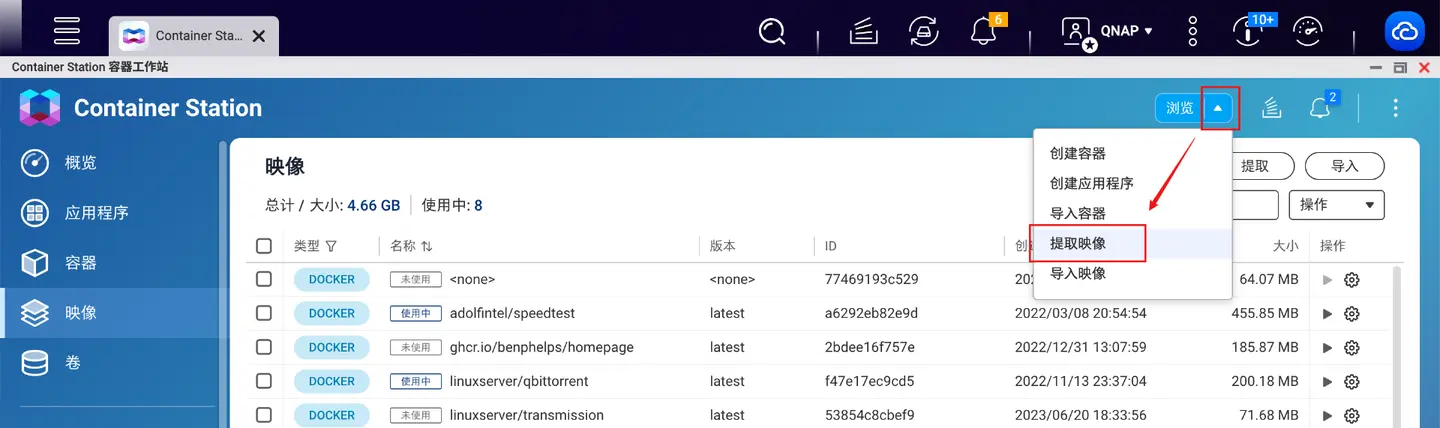Click play arrow for linuxserver/qbittorrent image
The image size is (1440, 428).
click(x=1328, y=382)
